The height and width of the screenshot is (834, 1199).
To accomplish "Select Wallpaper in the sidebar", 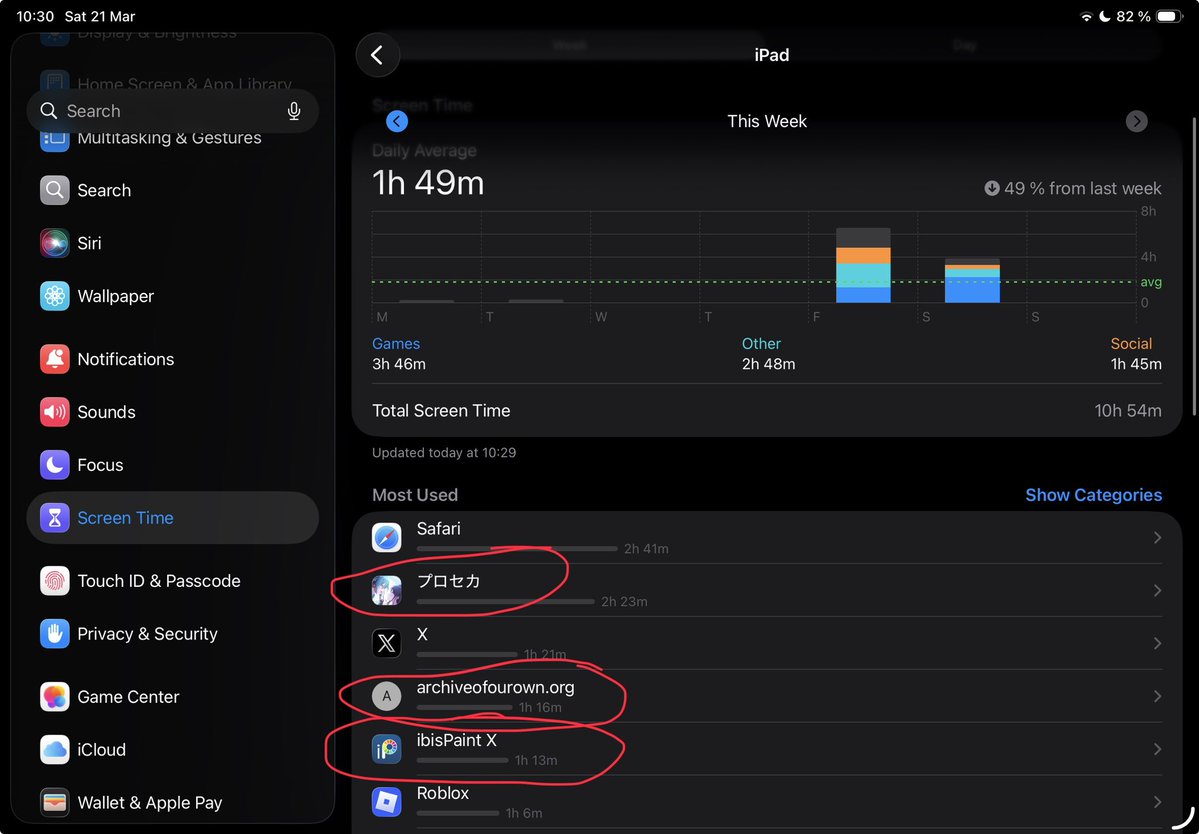I will pos(173,296).
